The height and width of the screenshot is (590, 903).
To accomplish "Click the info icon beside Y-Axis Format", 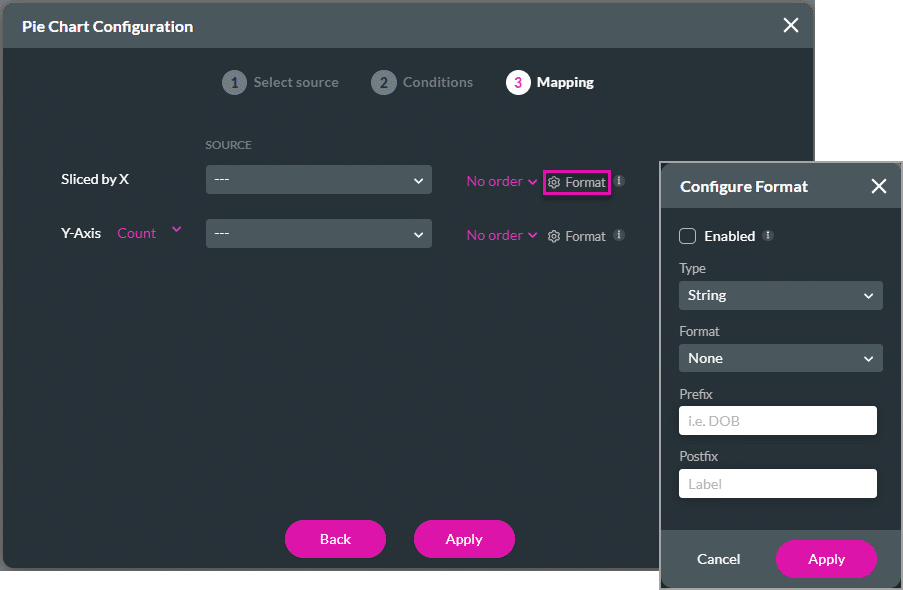I will click(x=618, y=236).
